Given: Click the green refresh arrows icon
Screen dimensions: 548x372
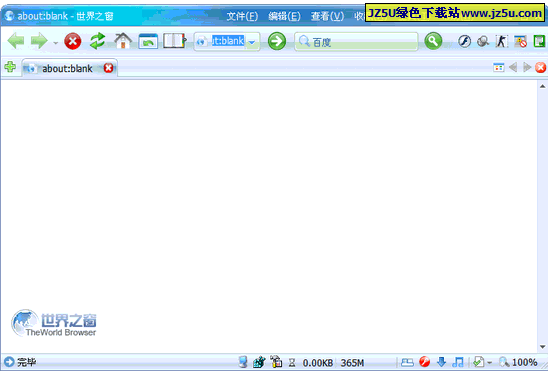Looking at the screenshot, I should [x=98, y=41].
